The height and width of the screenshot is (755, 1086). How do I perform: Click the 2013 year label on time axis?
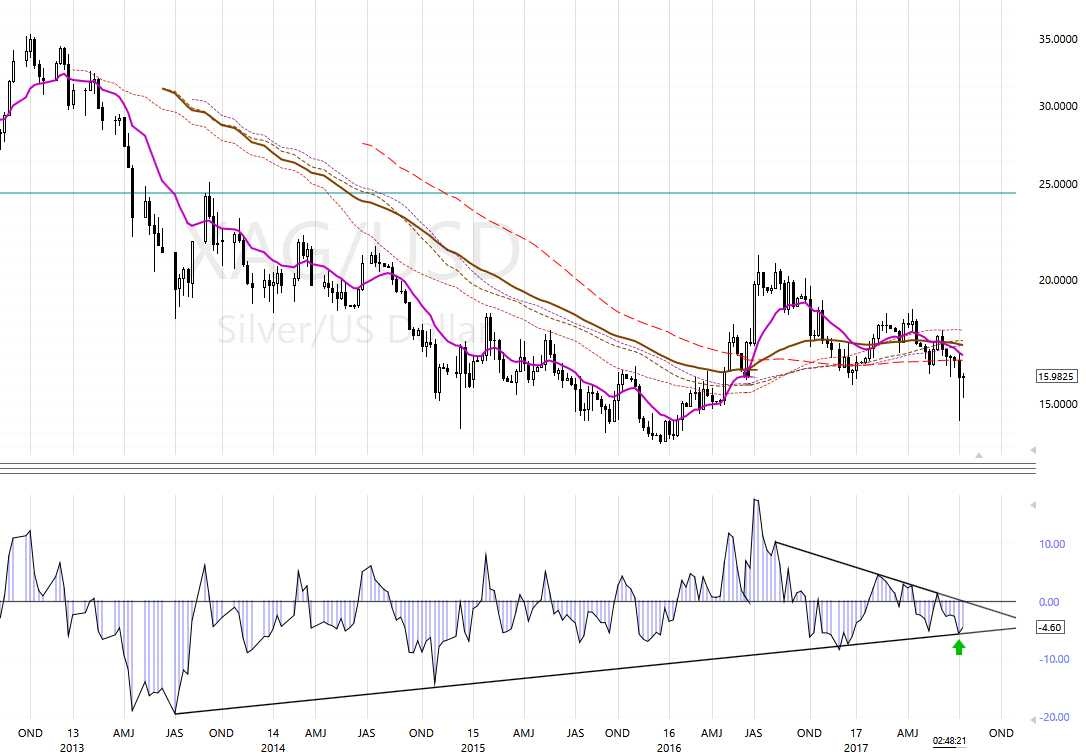(x=73, y=748)
